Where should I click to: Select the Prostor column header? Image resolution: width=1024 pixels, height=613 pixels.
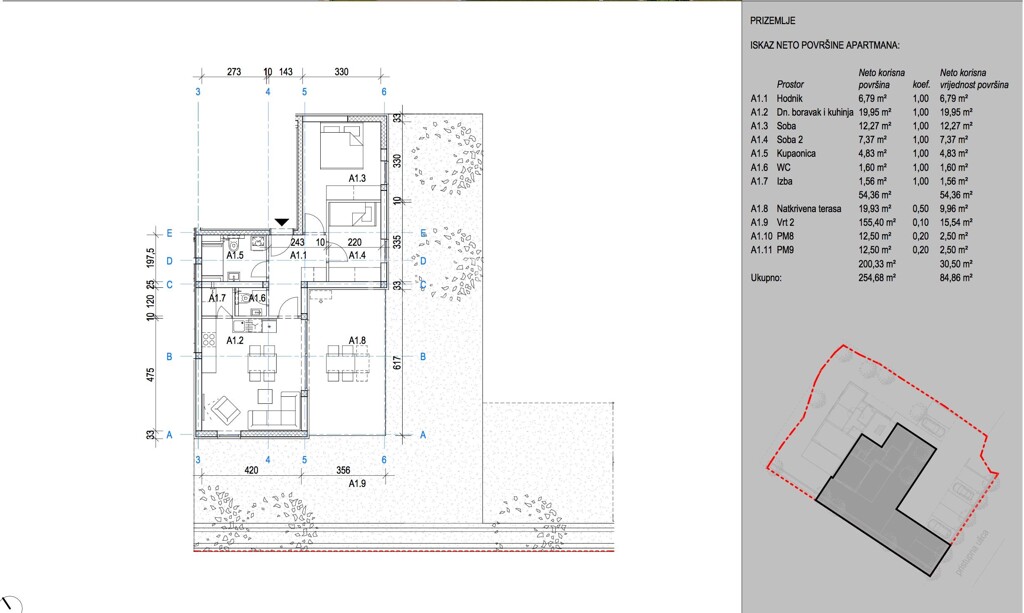point(790,84)
